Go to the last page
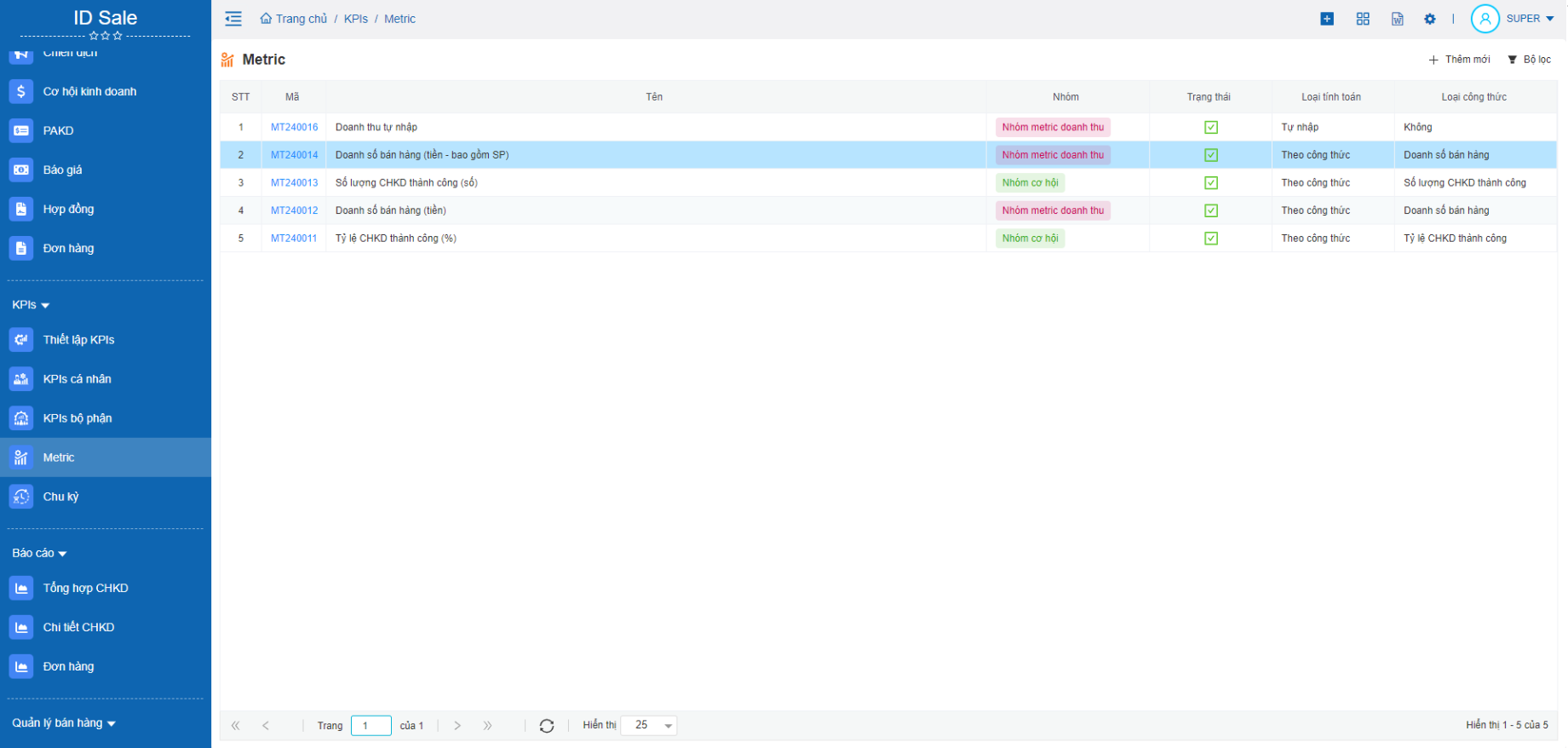The width and height of the screenshot is (1568, 748). coord(487,726)
